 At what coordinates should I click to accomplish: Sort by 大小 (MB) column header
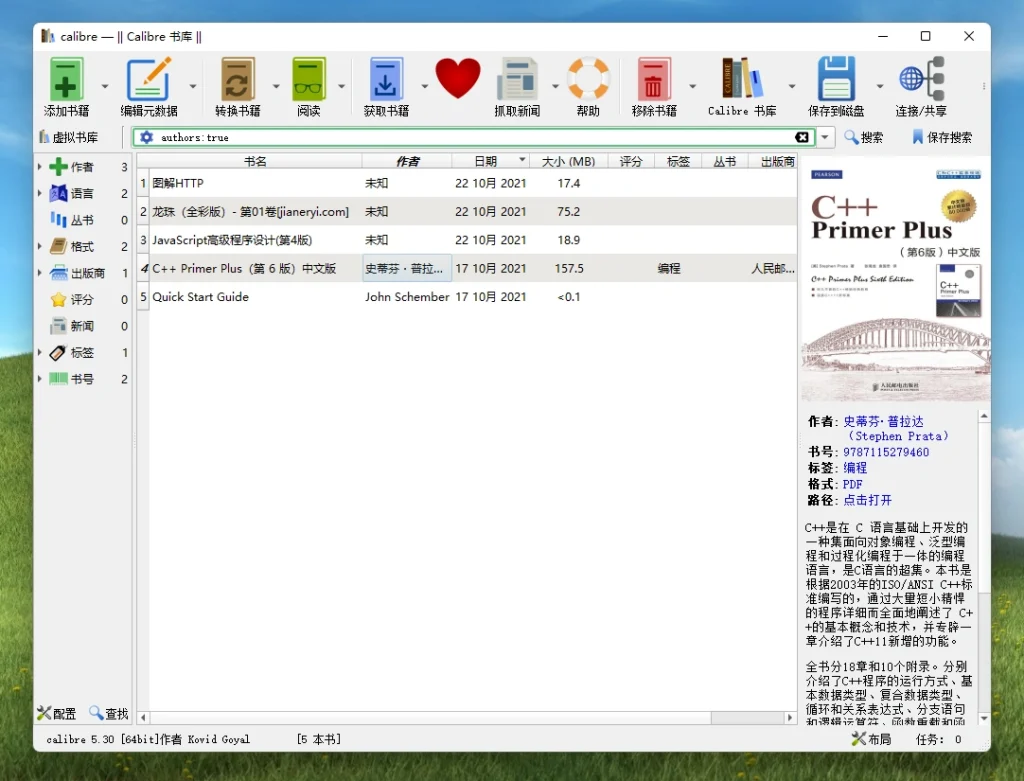point(568,161)
